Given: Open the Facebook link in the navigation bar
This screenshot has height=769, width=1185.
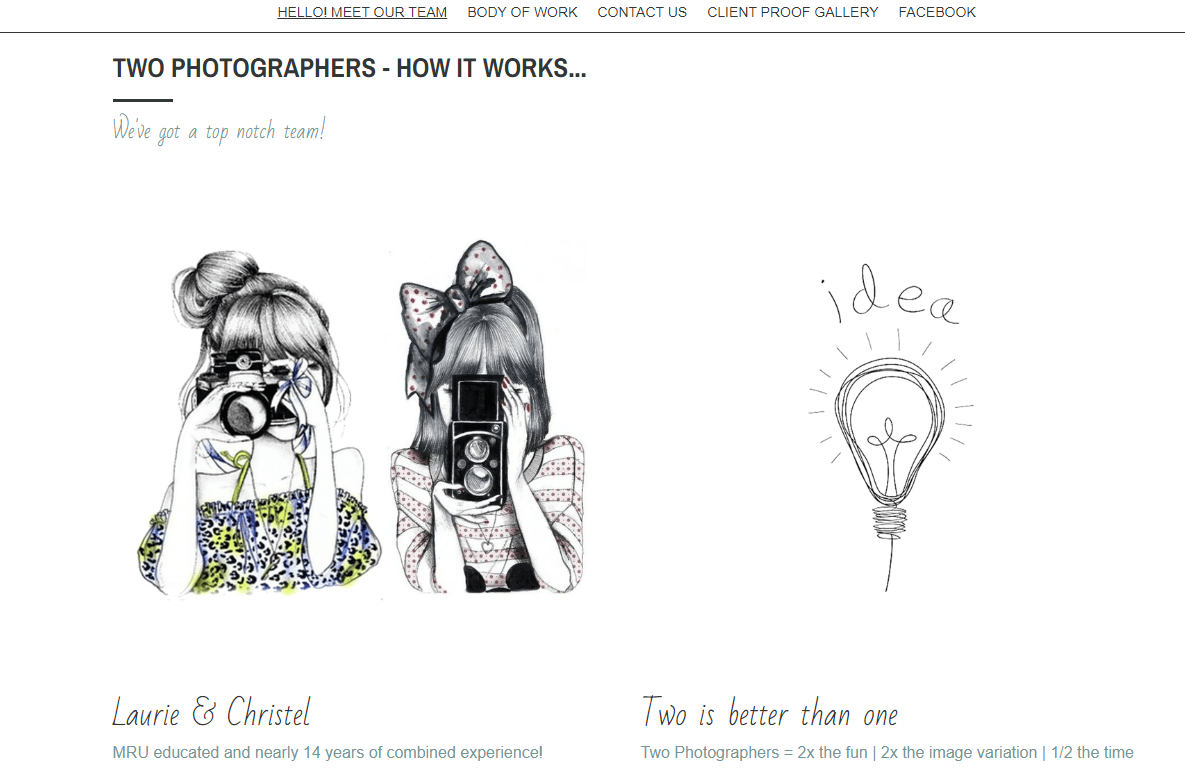Looking at the screenshot, I should tap(937, 12).
